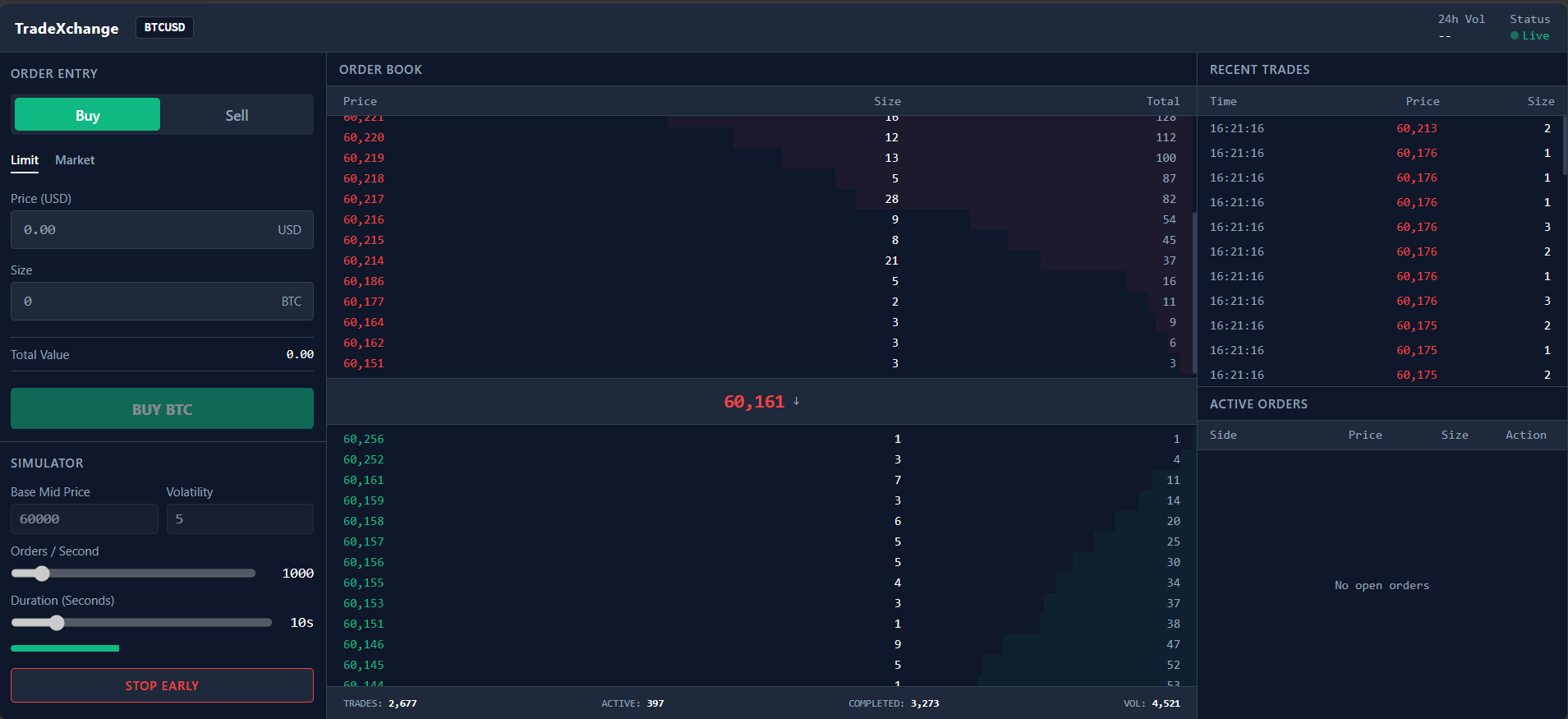Click the 24h Vol indicator
This screenshot has width=1568, height=719.
tap(1461, 27)
